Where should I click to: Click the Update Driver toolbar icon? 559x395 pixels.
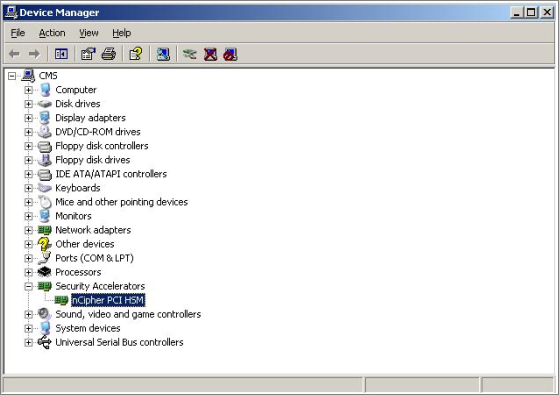pos(190,54)
